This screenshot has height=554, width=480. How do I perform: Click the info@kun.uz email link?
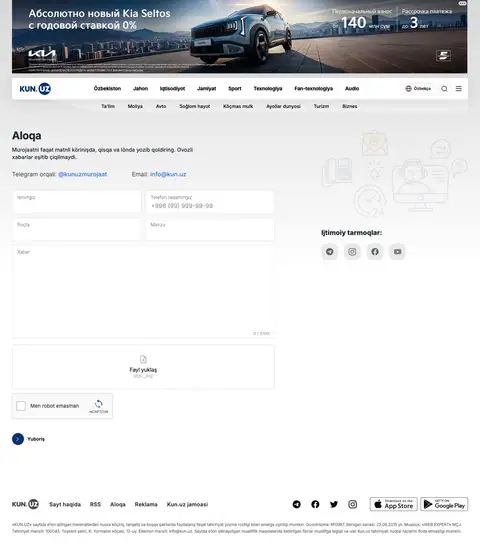click(168, 174)
